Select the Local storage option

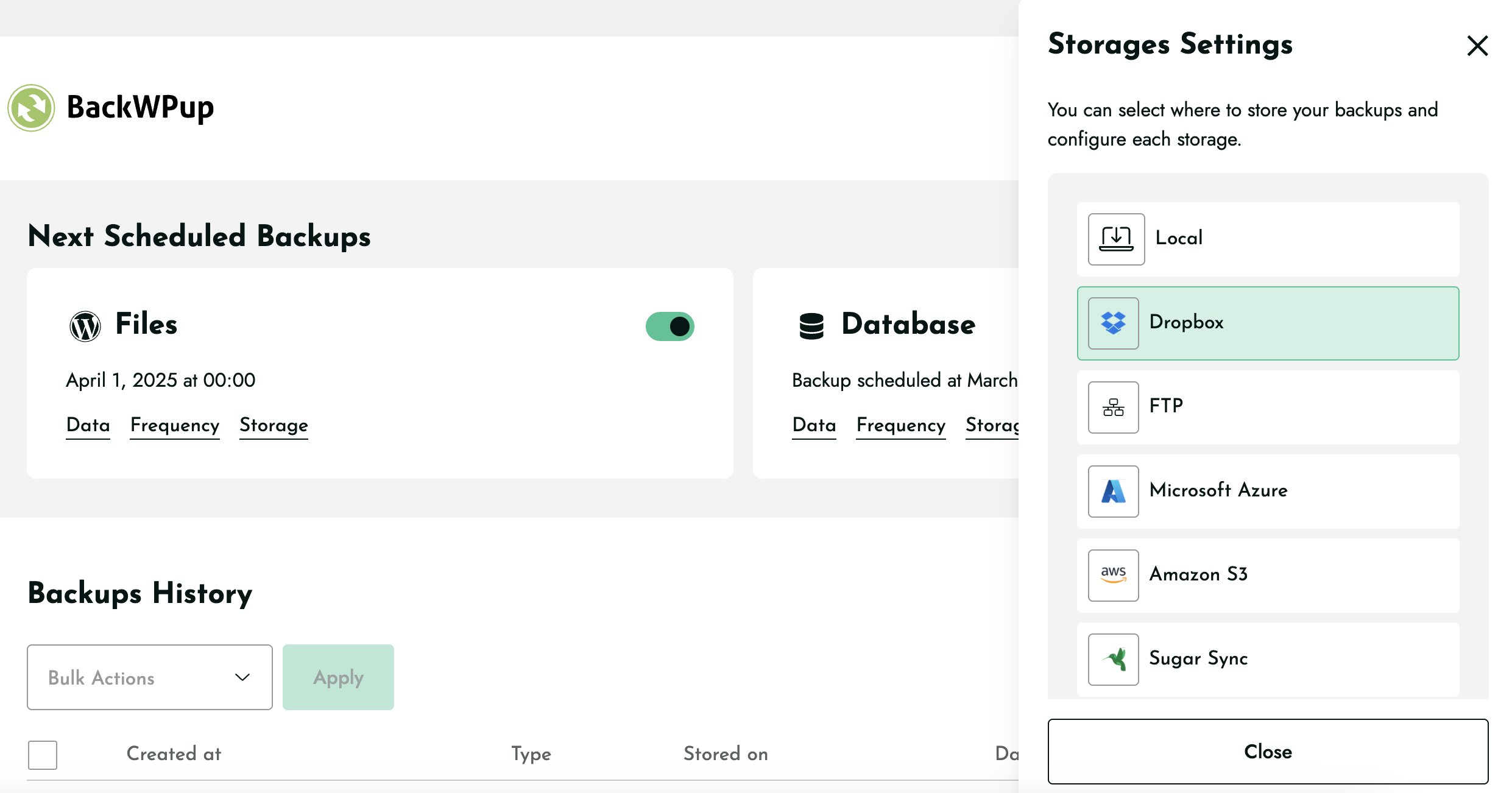1268,239
